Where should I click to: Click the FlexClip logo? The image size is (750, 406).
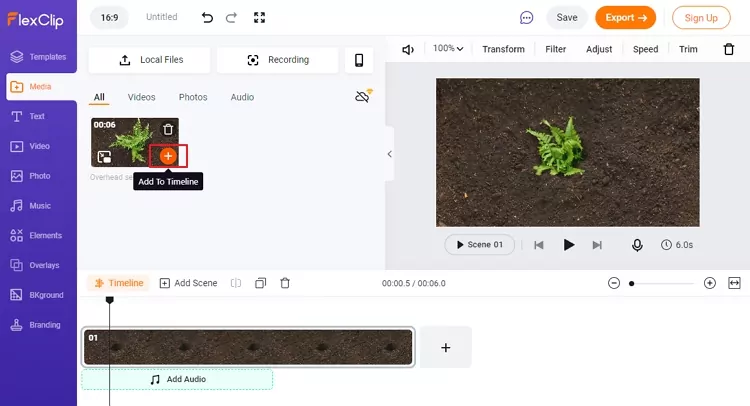tap(35, 20)
